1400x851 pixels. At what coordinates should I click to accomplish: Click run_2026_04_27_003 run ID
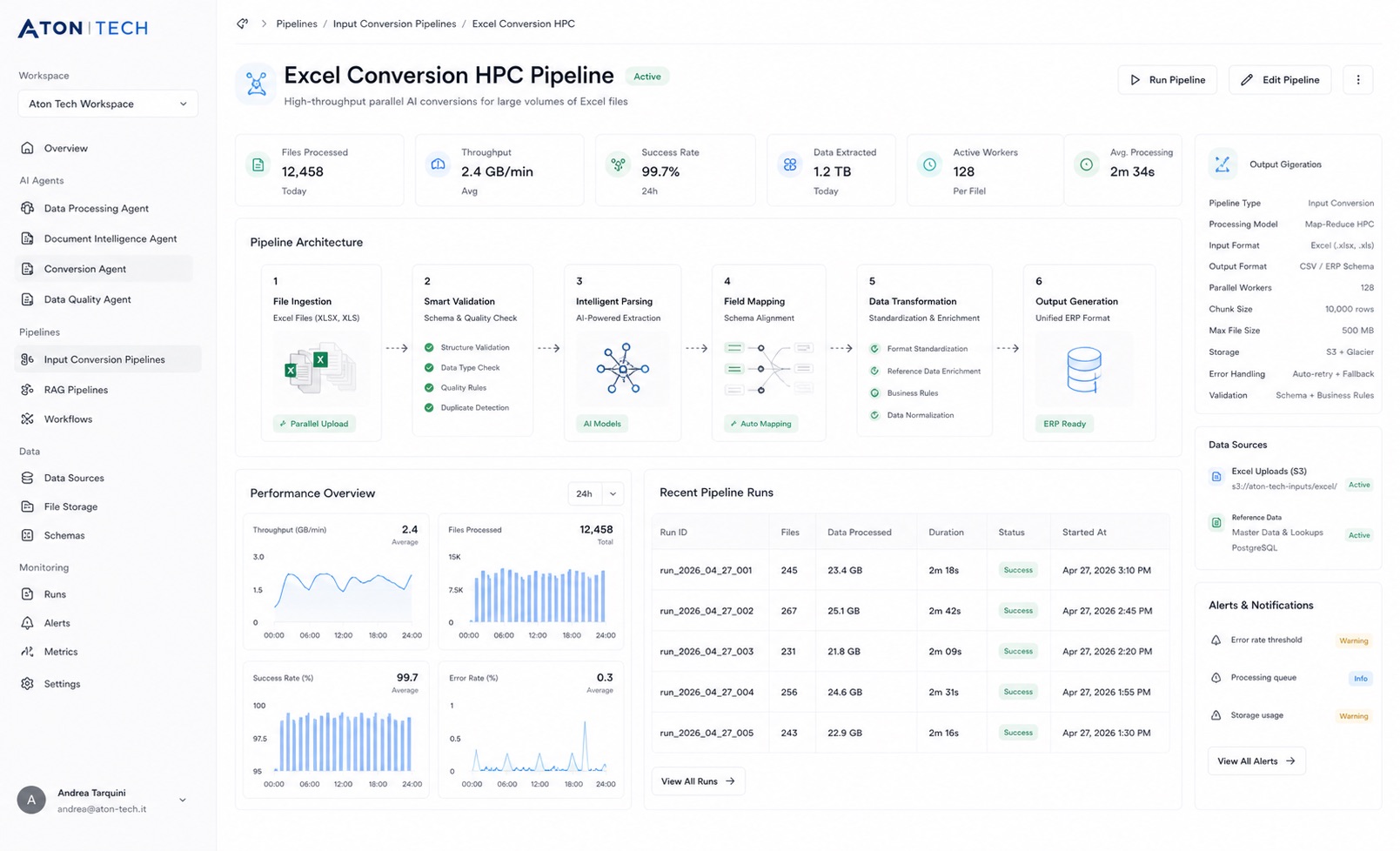(x=707, y=652)
